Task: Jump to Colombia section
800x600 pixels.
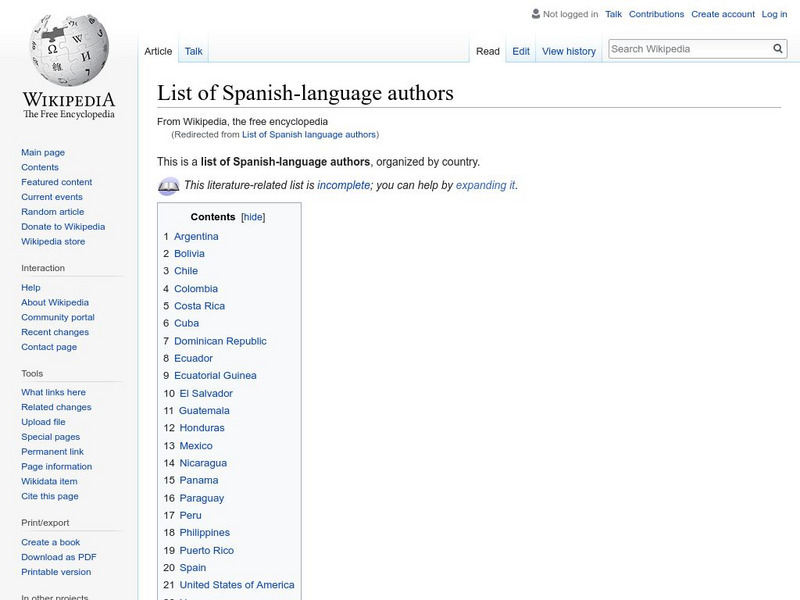Action: (196, 289)
